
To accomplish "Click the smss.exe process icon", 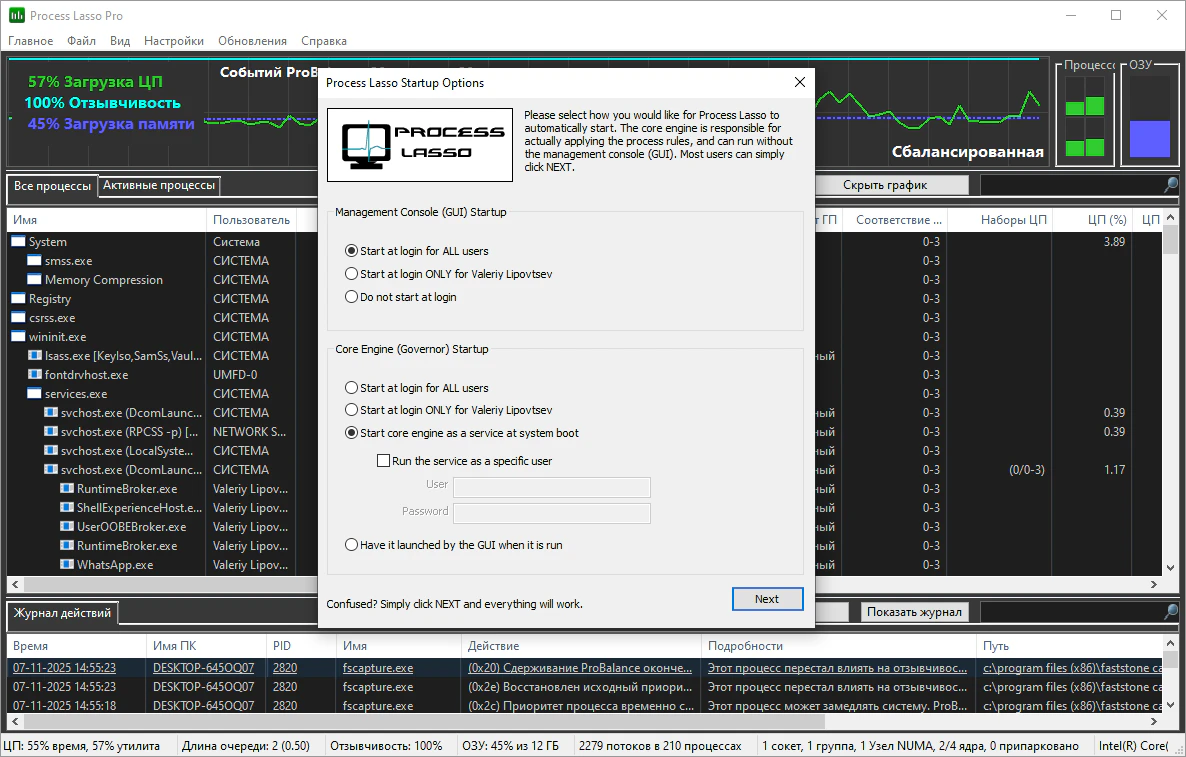I will point(34,260).
